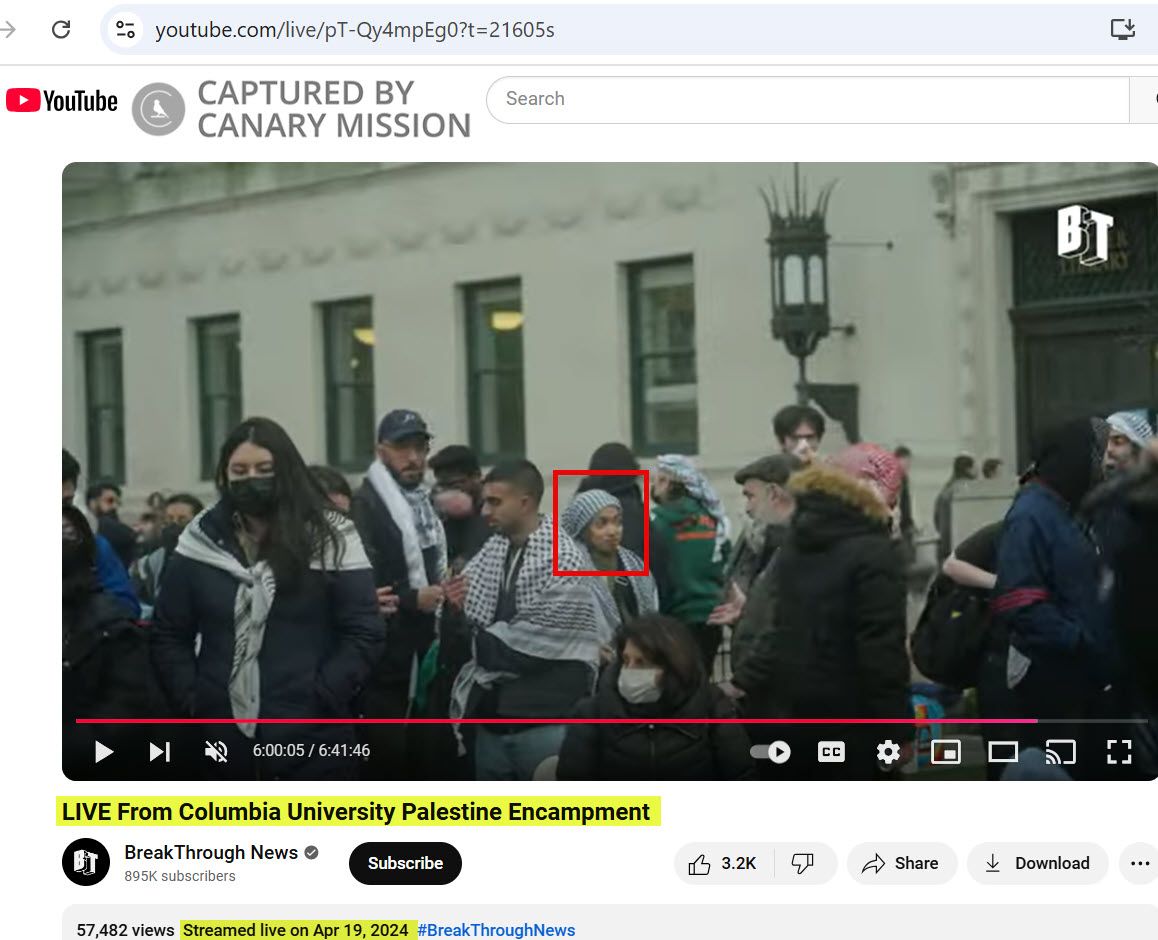
Task: Enable closed captions
Action: click(830, 751)
